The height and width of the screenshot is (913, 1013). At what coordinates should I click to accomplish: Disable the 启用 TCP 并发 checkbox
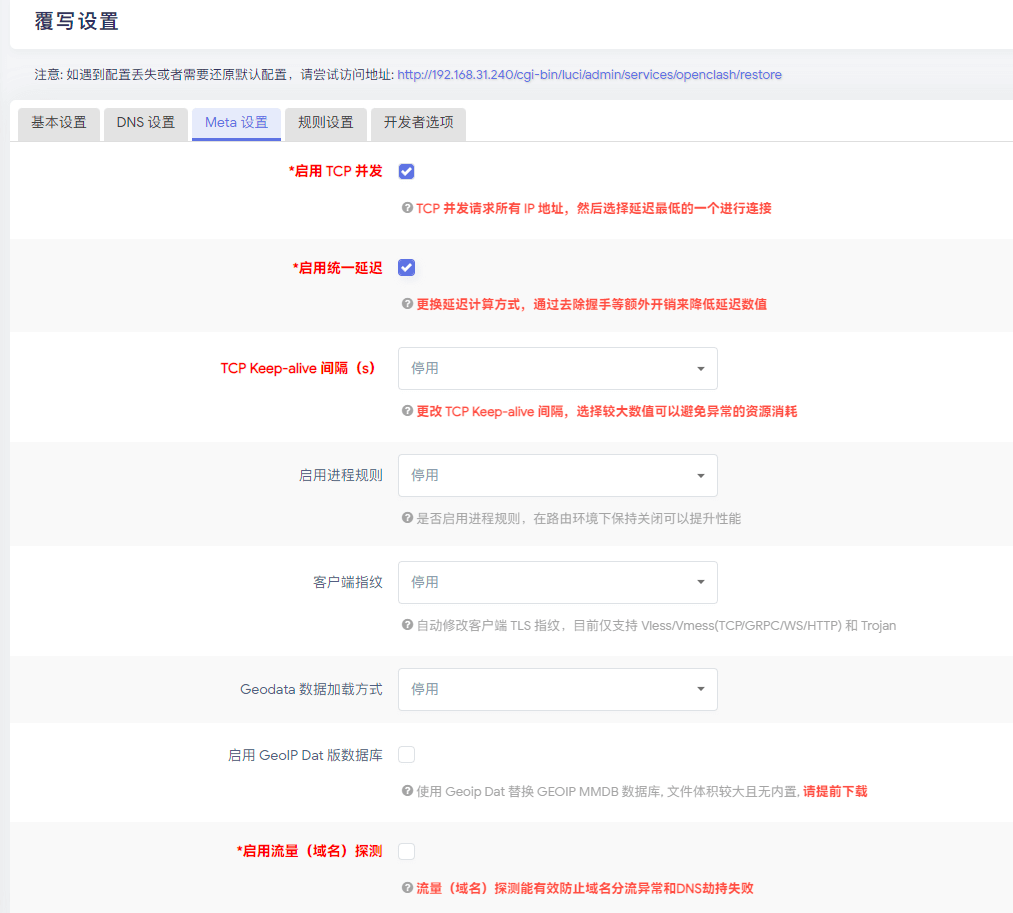pyautogui.click(x=406, y=171)
